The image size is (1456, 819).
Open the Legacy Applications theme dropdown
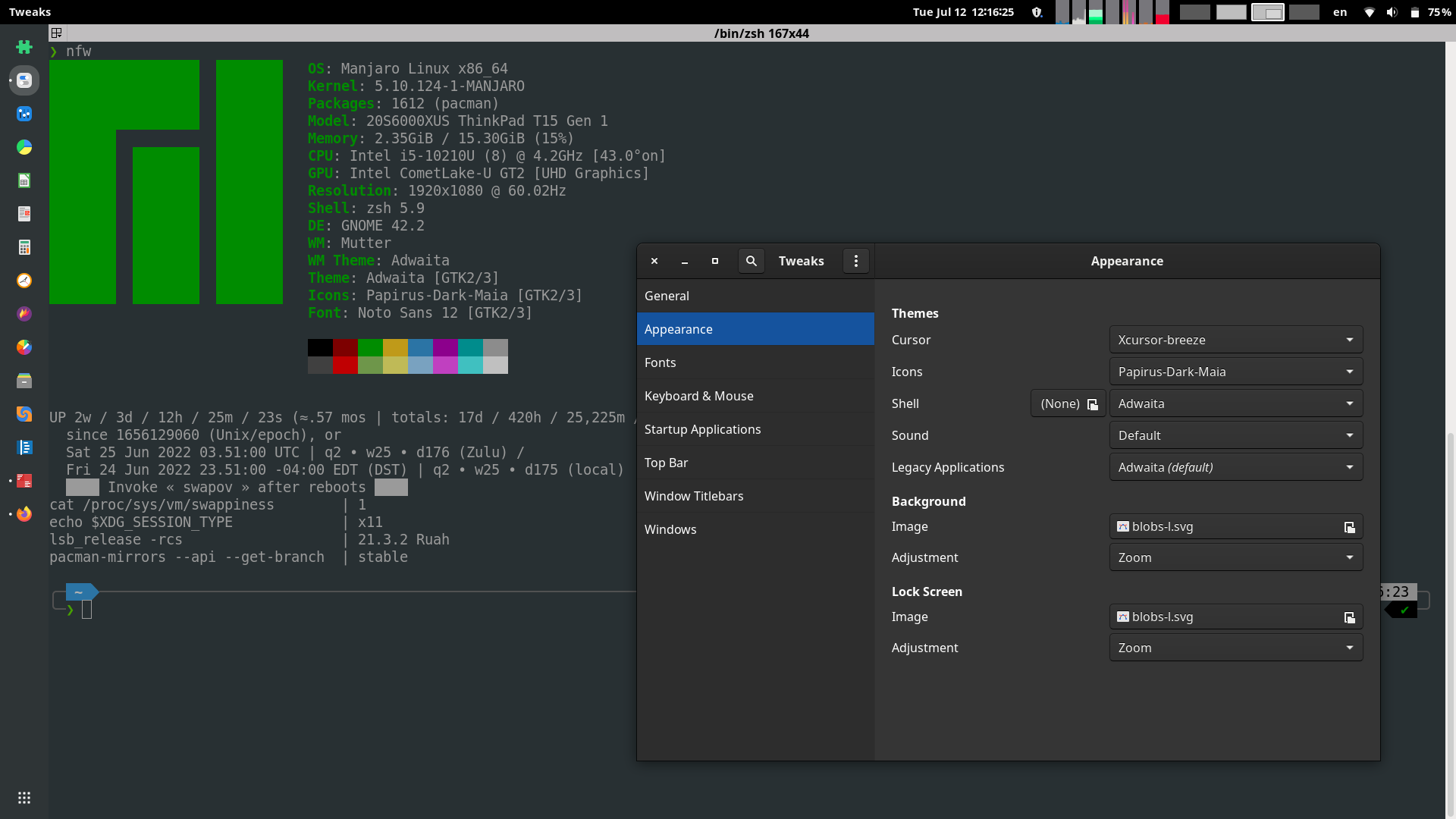click(x=1236, y=467)
